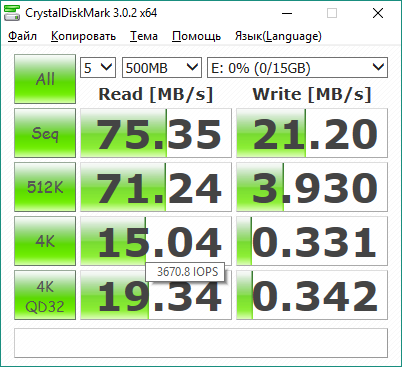
Task: Open the Язык(Language) menu
Action: (278, 36)
